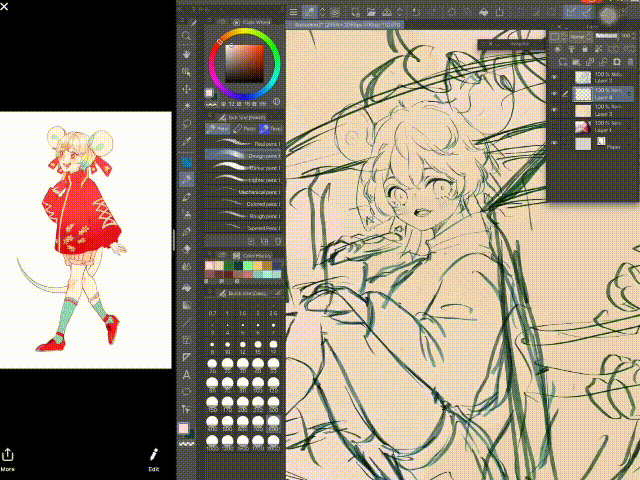The height and width of the screenshot is (480, 640).
Task: Toggle visibility of Layer 3
Action: [x=554, y=110]
